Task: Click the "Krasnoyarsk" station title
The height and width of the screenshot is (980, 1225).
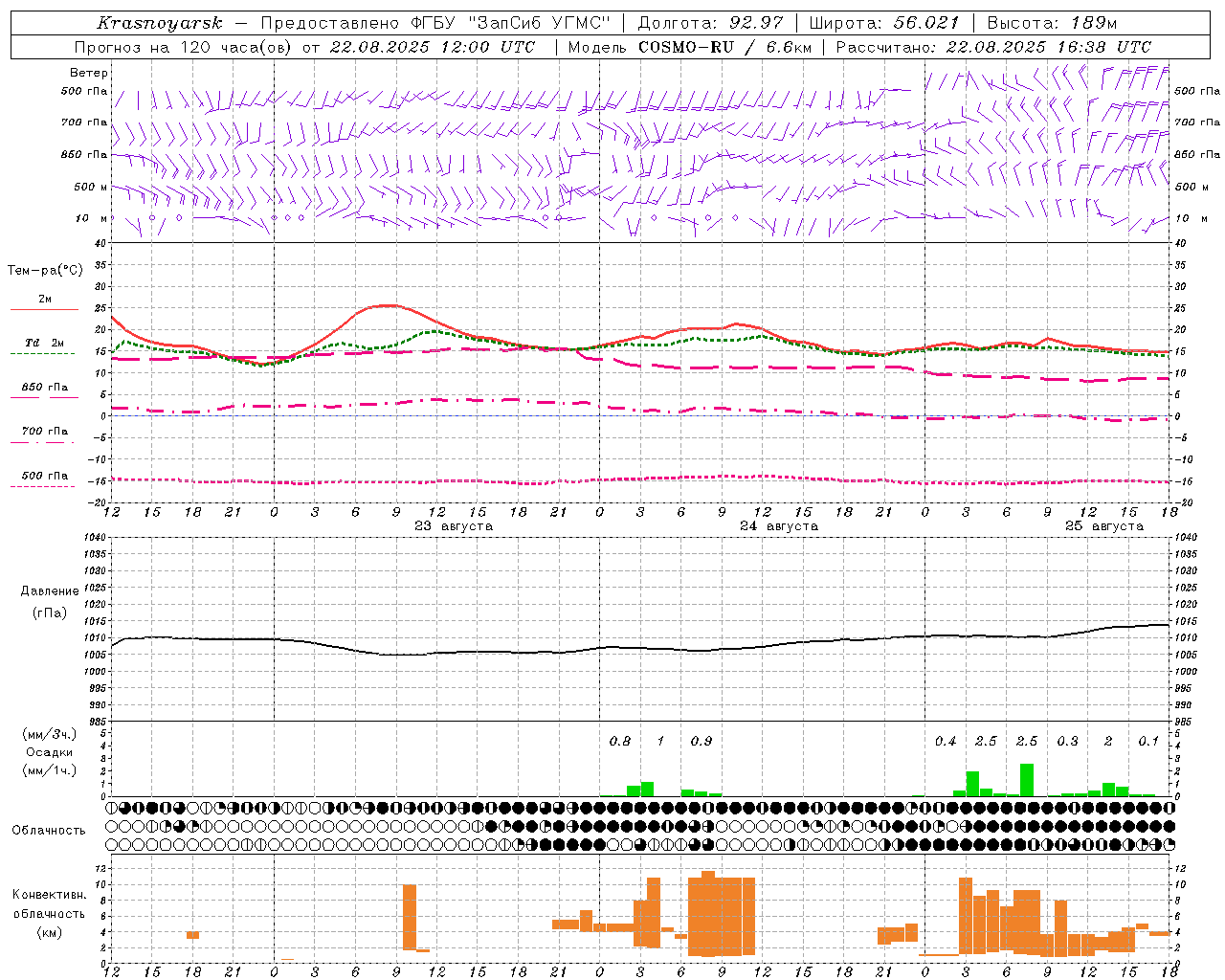Action: tap(159, 23)
